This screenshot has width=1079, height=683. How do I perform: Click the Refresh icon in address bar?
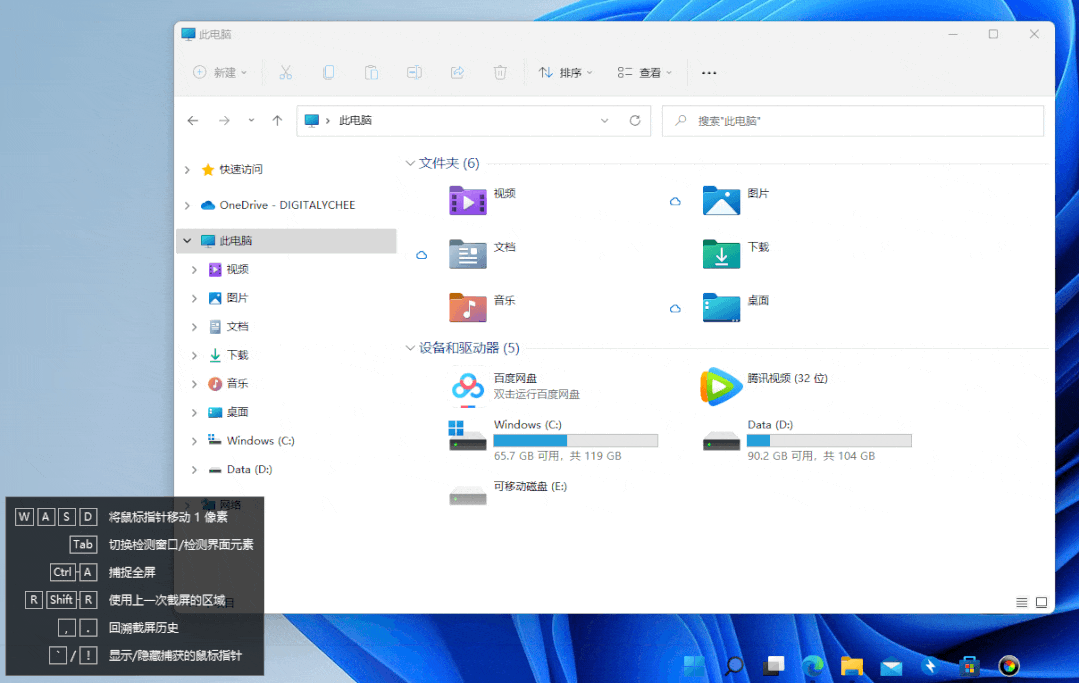(x=634, y=120)
